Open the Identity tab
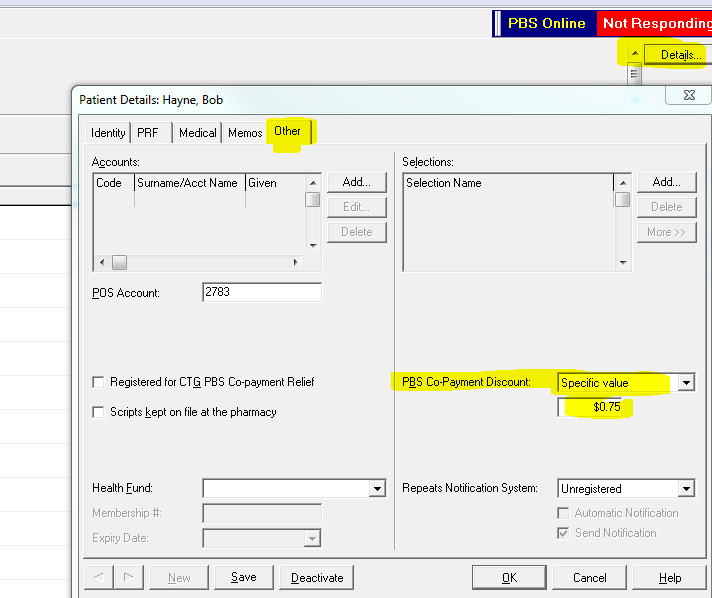Screen dimensions: 712x598 pyautogui.click(x=108, y=133)
